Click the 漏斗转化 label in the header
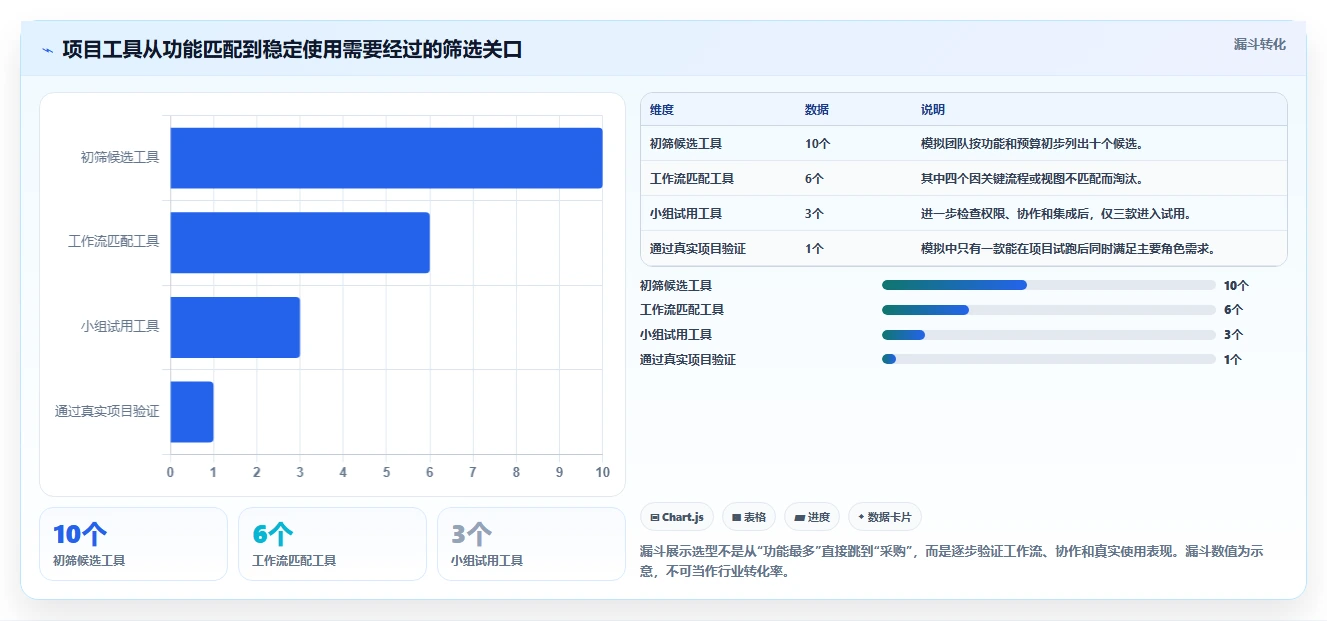 coord(1259,45)
